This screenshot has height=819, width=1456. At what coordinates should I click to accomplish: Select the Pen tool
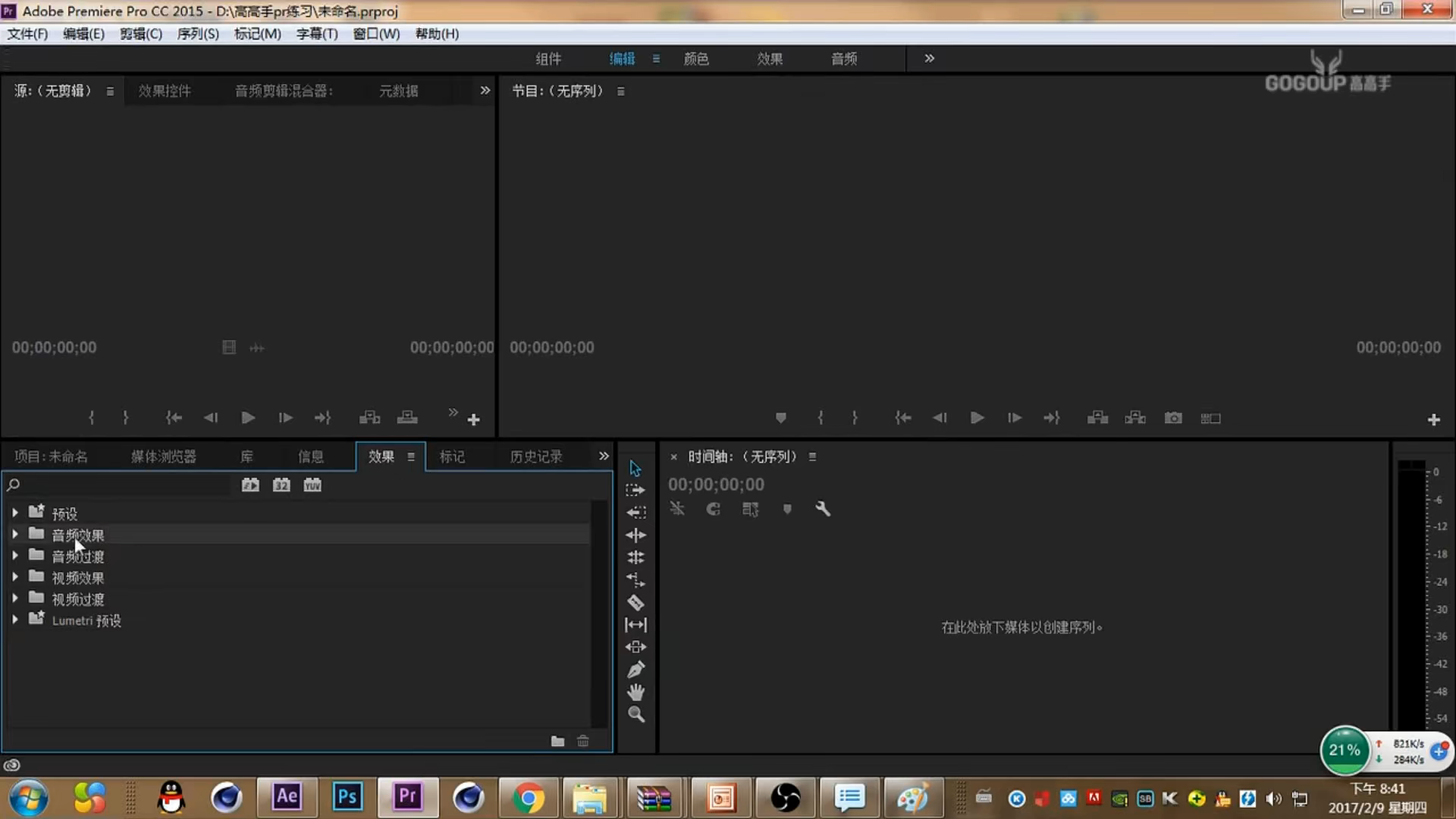635,670
